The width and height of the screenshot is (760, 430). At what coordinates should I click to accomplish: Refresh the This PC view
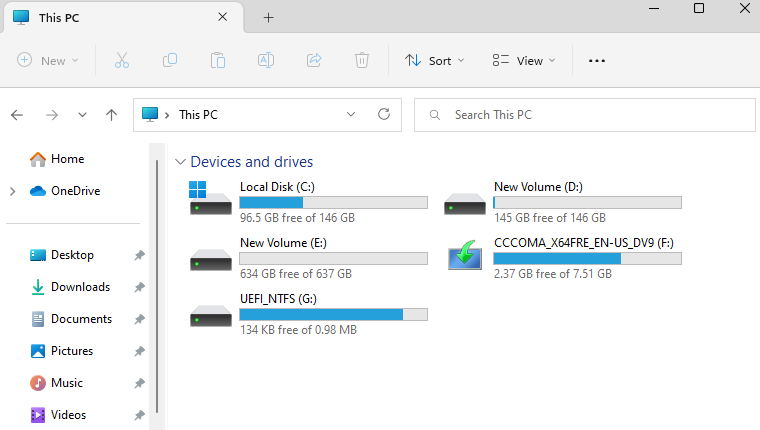(384, 114)
